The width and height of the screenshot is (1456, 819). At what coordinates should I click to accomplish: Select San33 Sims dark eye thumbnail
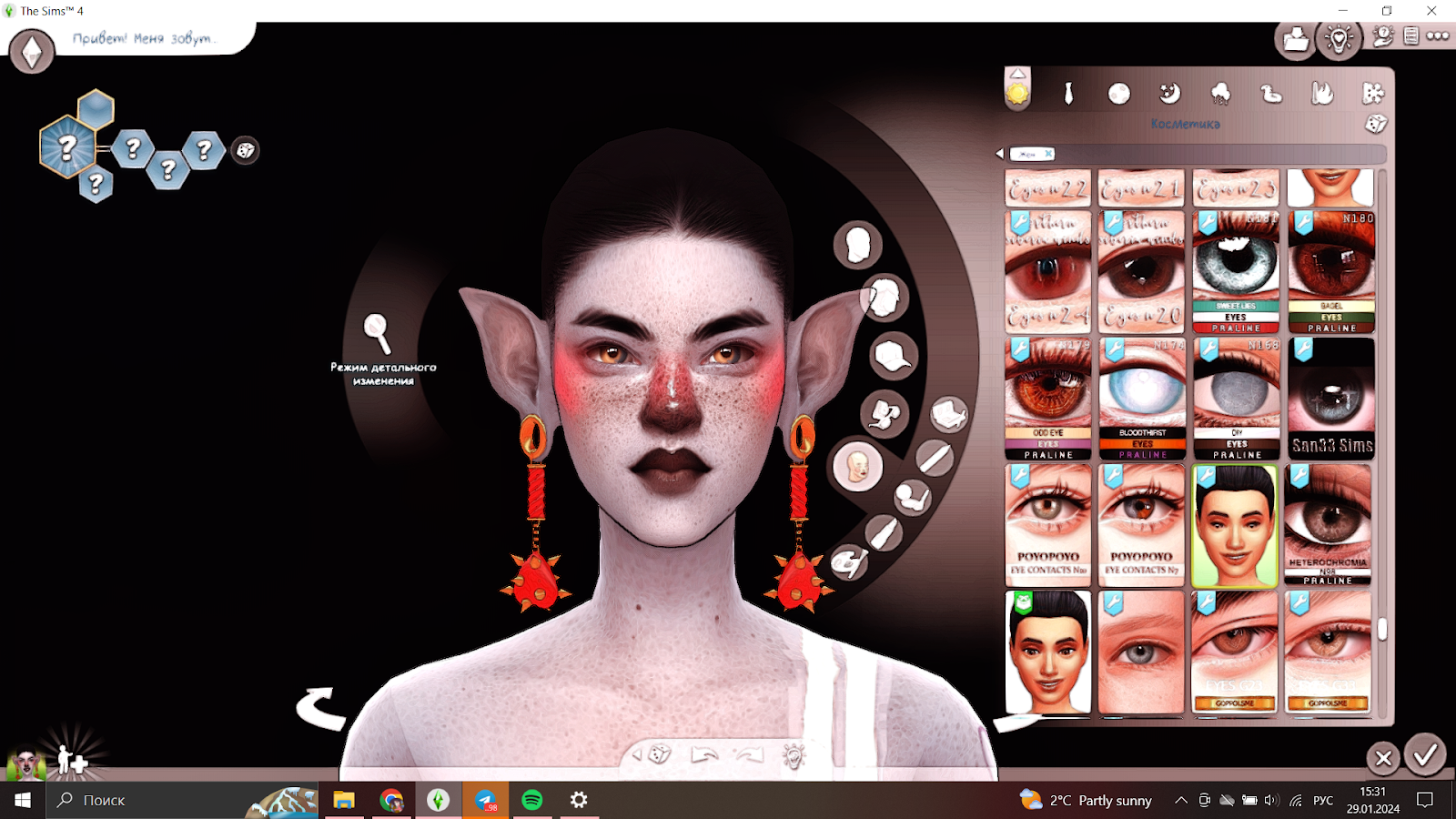pos(1331,399)
